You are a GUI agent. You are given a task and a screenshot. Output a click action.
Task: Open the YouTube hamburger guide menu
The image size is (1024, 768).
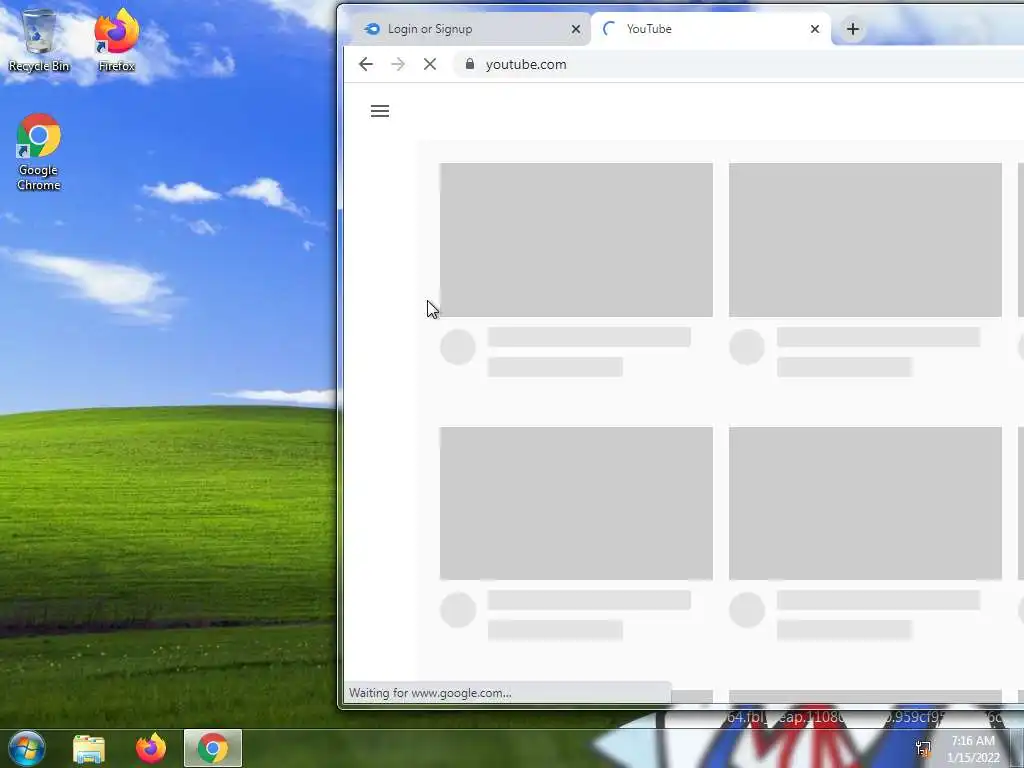coord(380,111)
